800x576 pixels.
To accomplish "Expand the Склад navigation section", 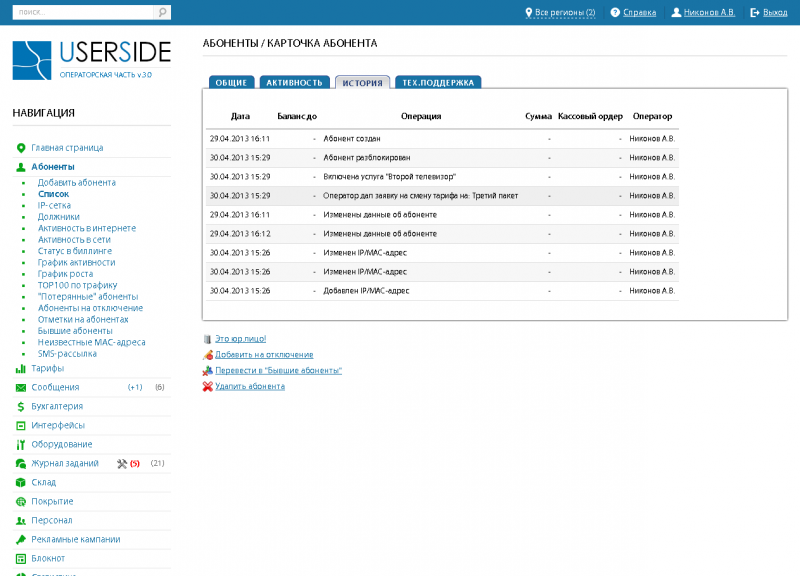I will [x=43, y=482].
